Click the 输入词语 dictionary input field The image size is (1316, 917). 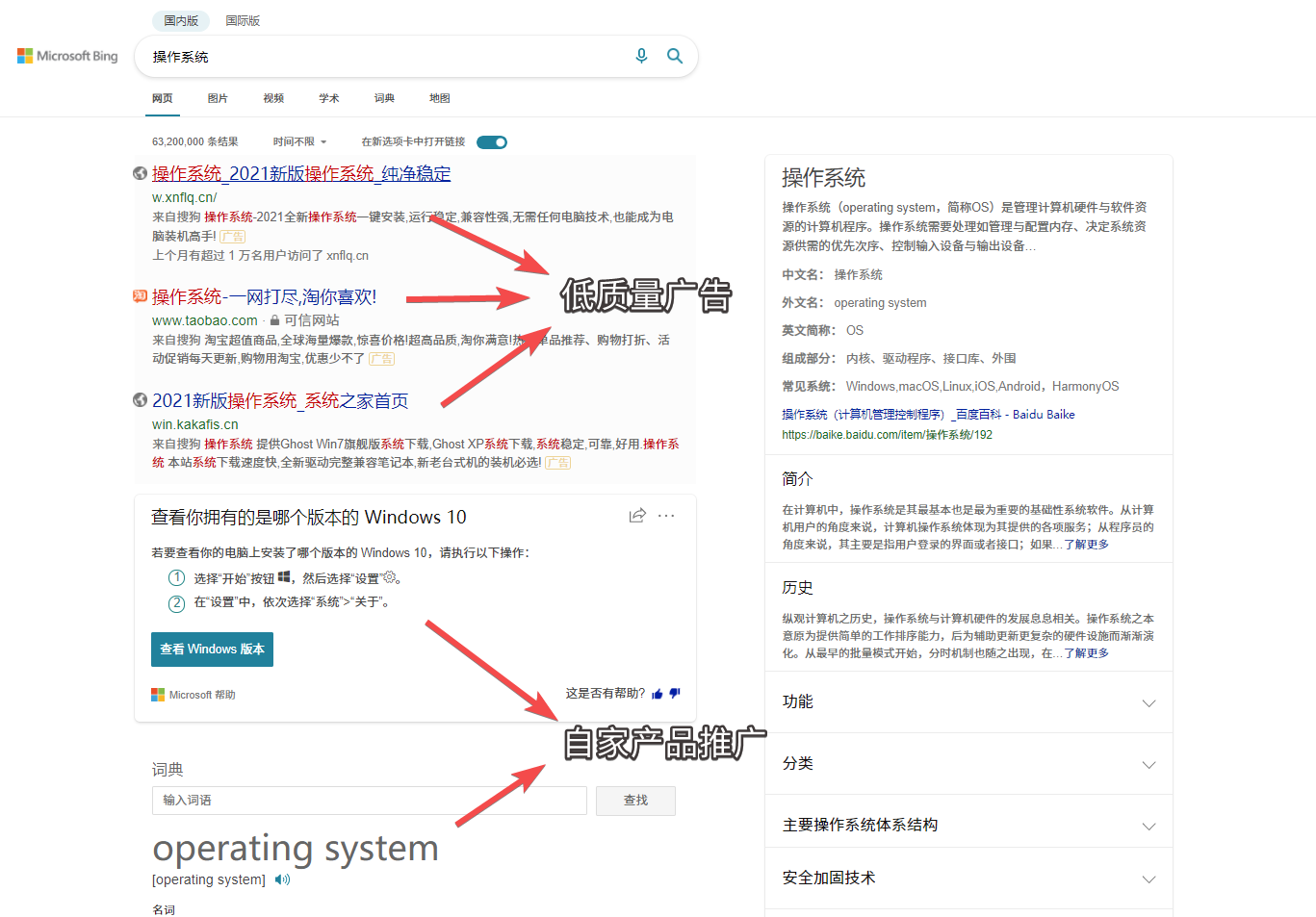click(x=370, y=801)
